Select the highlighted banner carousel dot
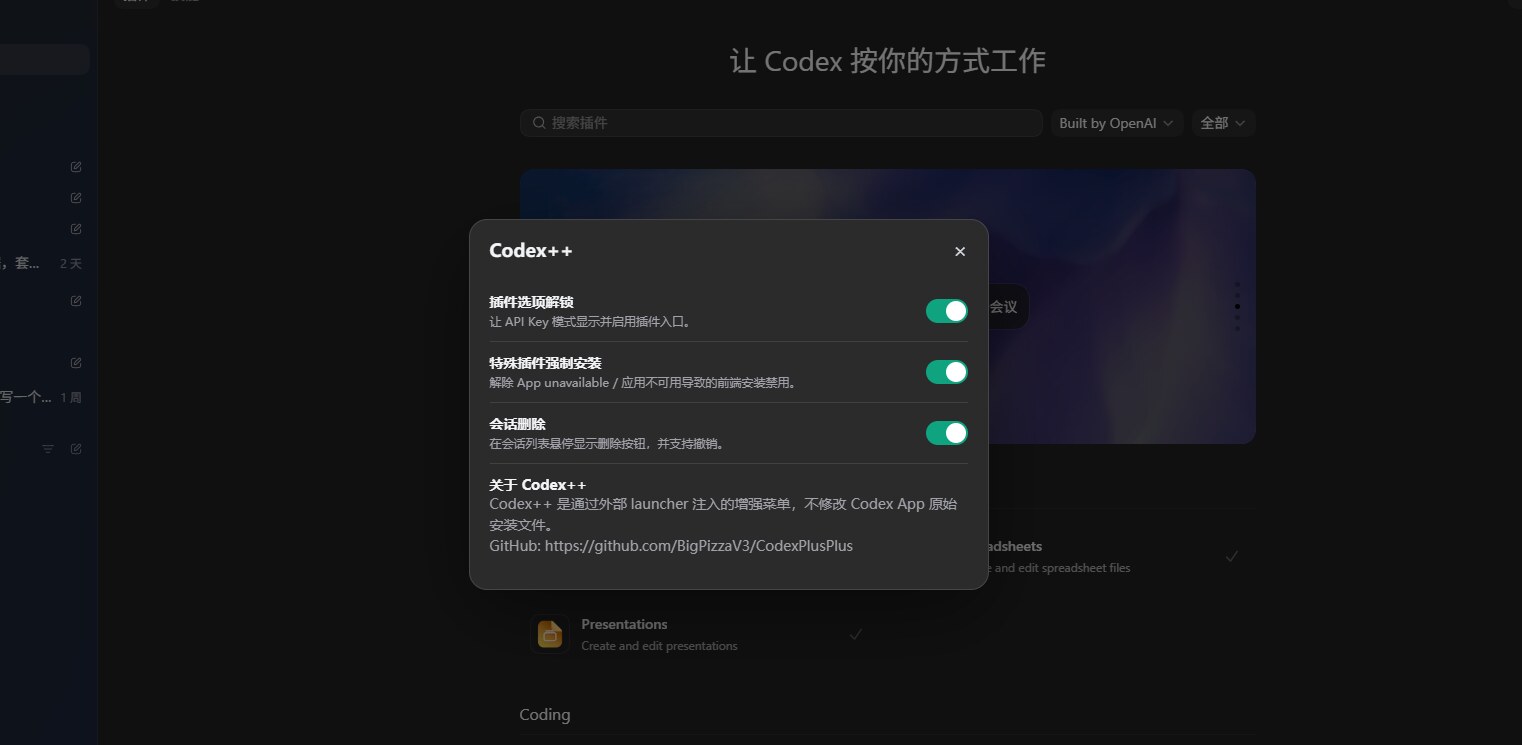The image size is (1522, 745). 1237,306
